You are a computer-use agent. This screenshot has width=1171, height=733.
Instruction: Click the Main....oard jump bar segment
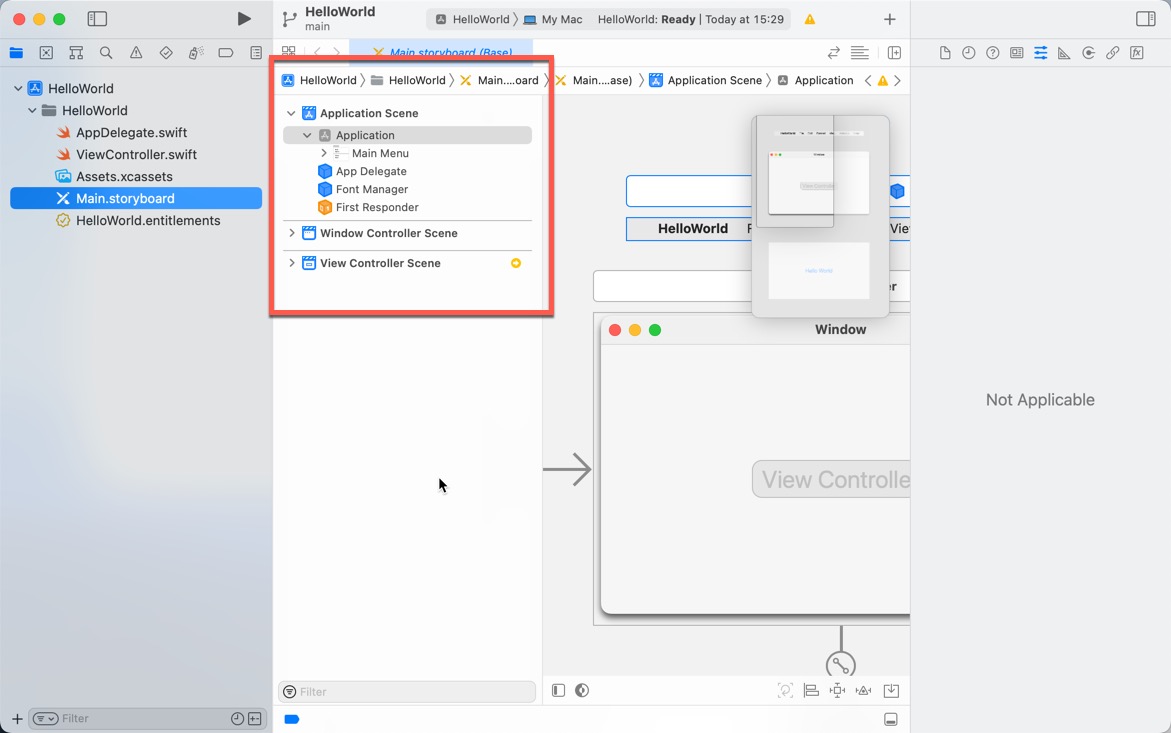click(499, 81)
